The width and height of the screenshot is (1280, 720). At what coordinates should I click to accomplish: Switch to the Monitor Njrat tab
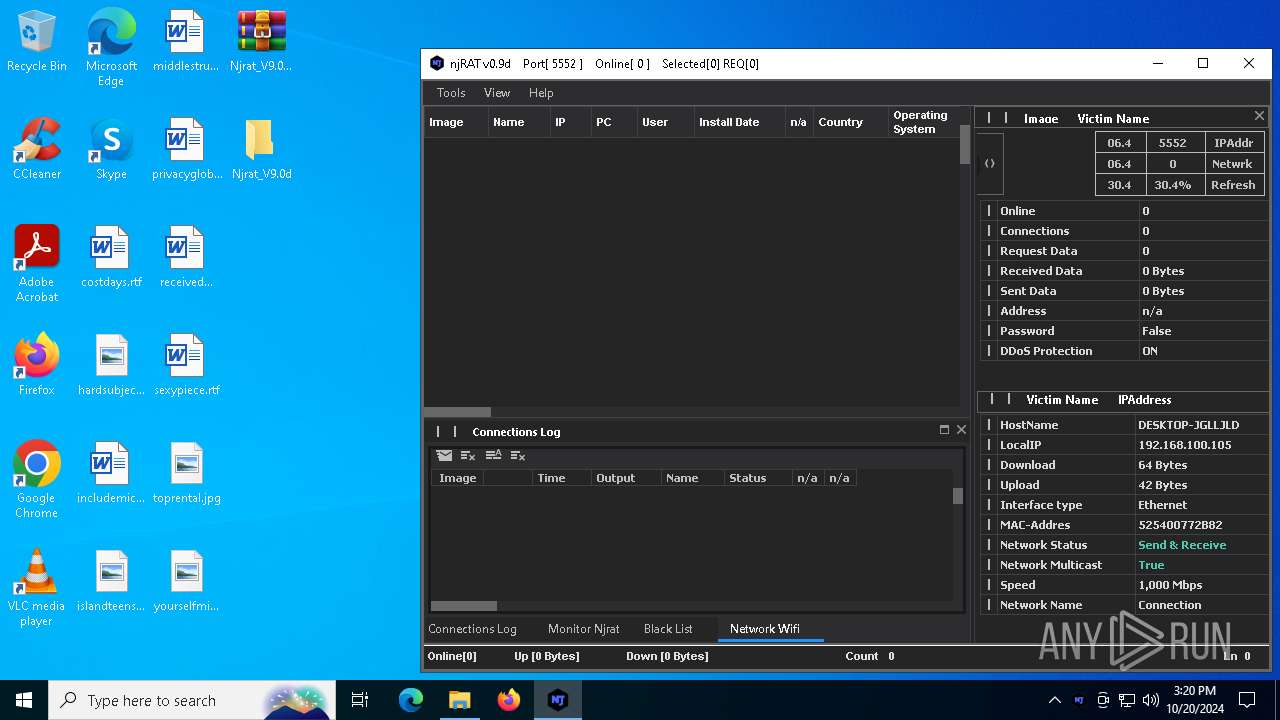coord(584,629)
